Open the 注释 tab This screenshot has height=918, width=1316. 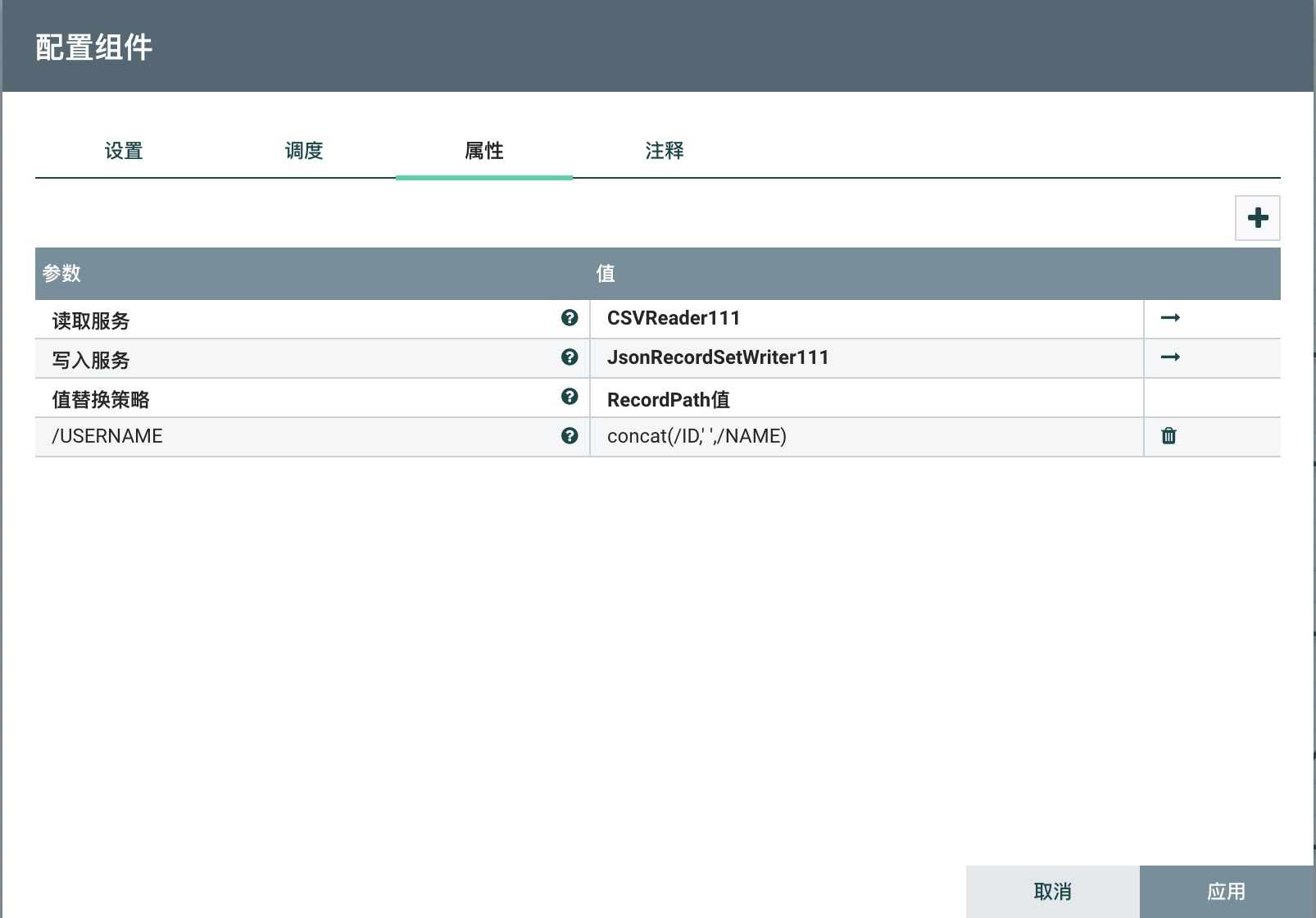(665, 151)
